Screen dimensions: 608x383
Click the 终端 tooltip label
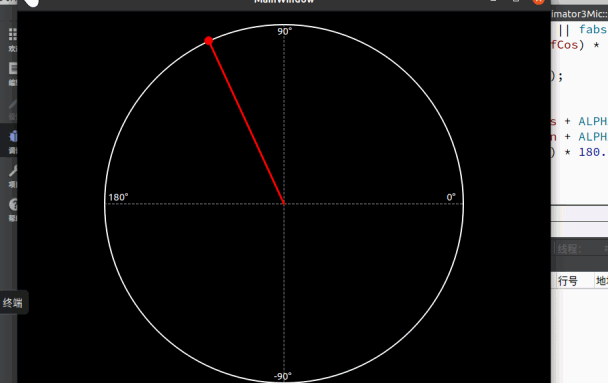(x=13, y=303)
